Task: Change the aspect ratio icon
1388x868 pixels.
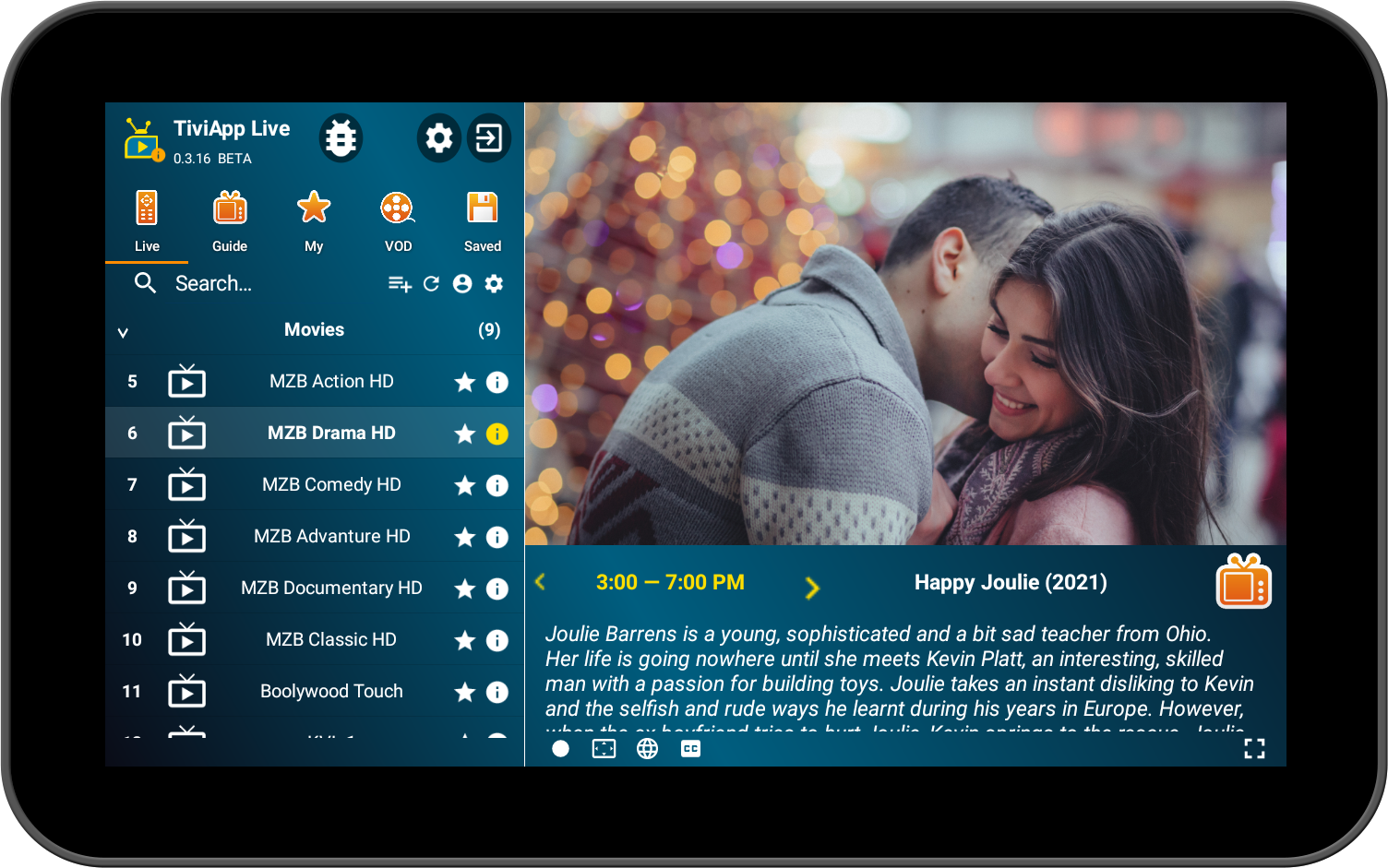Action: point(604,749)
